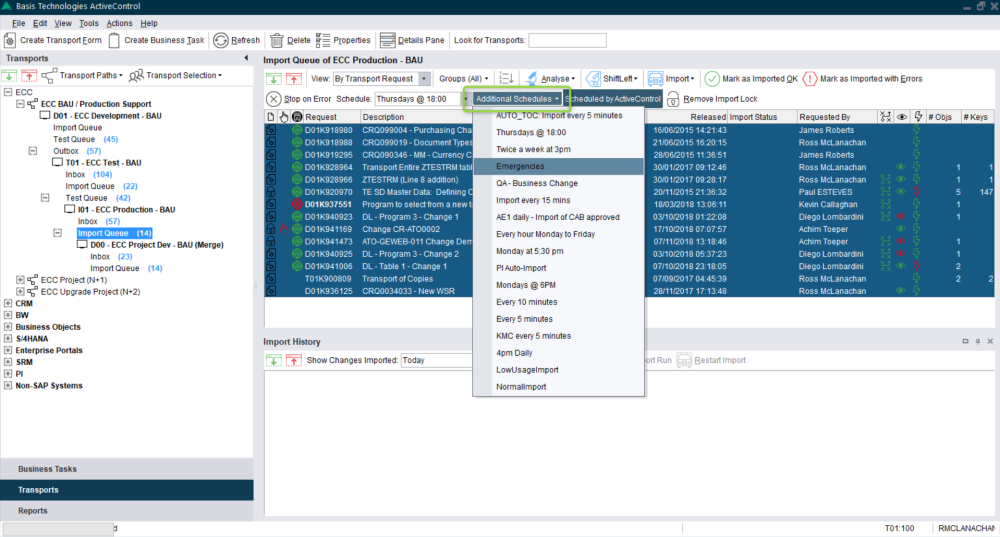
Task: Expand the CRM tree node
Action: pos(8,304)
